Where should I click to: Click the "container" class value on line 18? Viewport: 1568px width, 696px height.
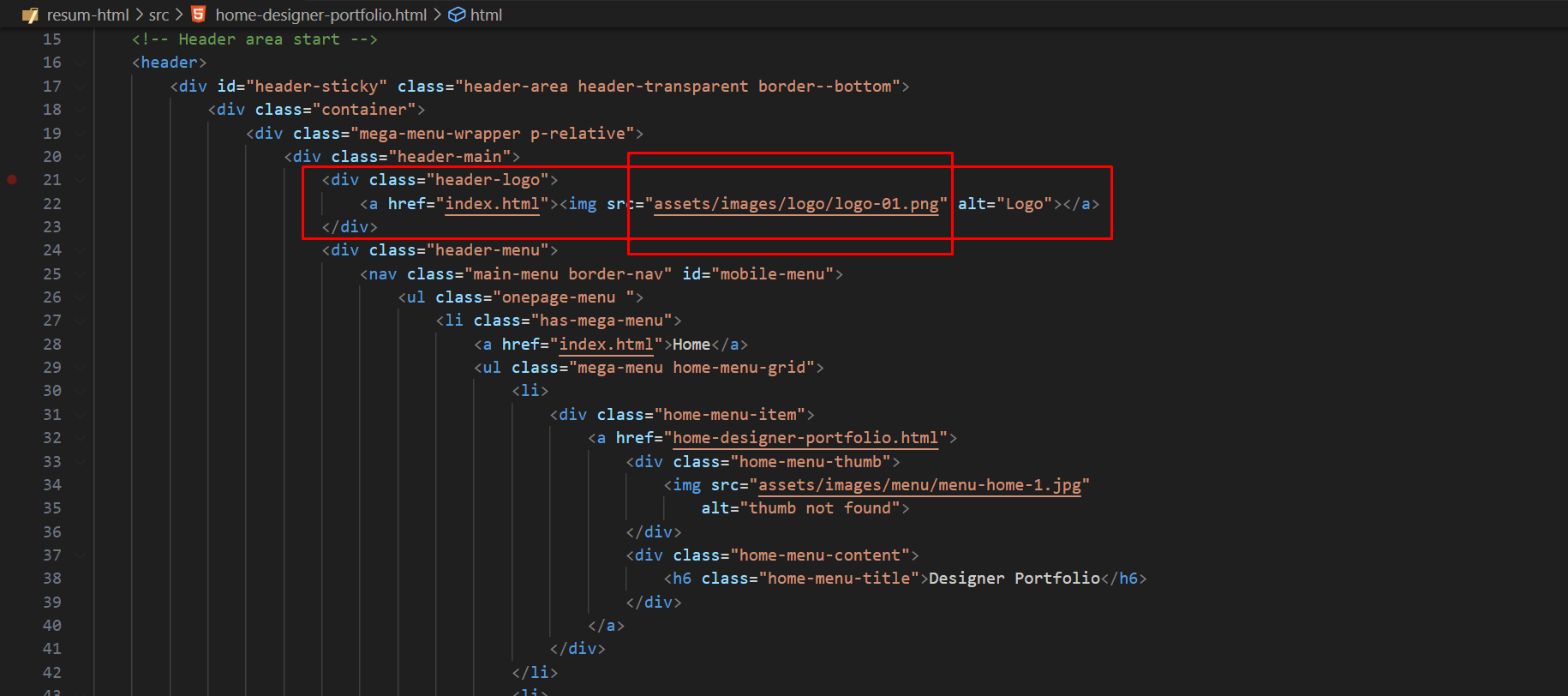pos(364,110)
